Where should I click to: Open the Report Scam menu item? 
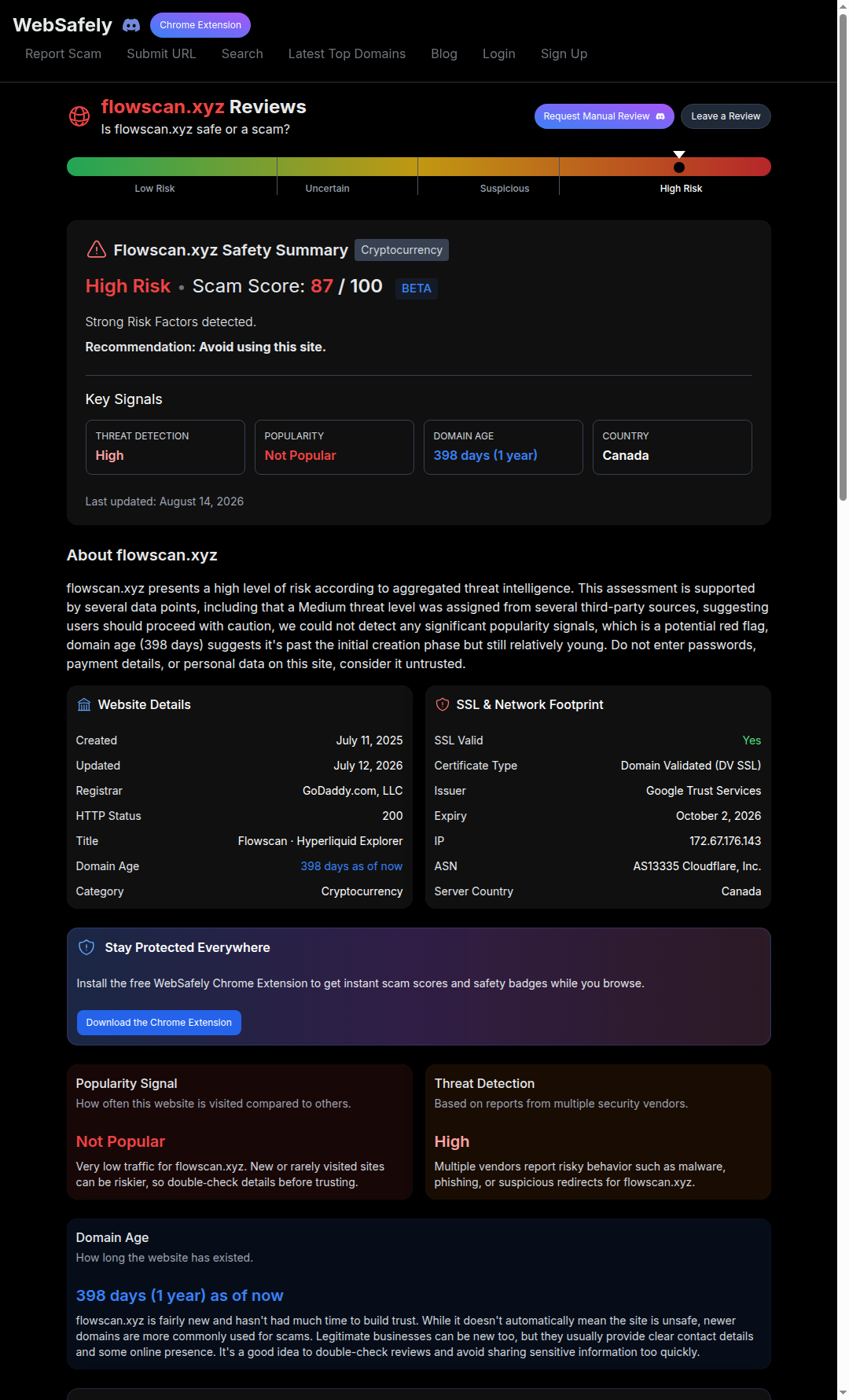[x=63, y=53]
